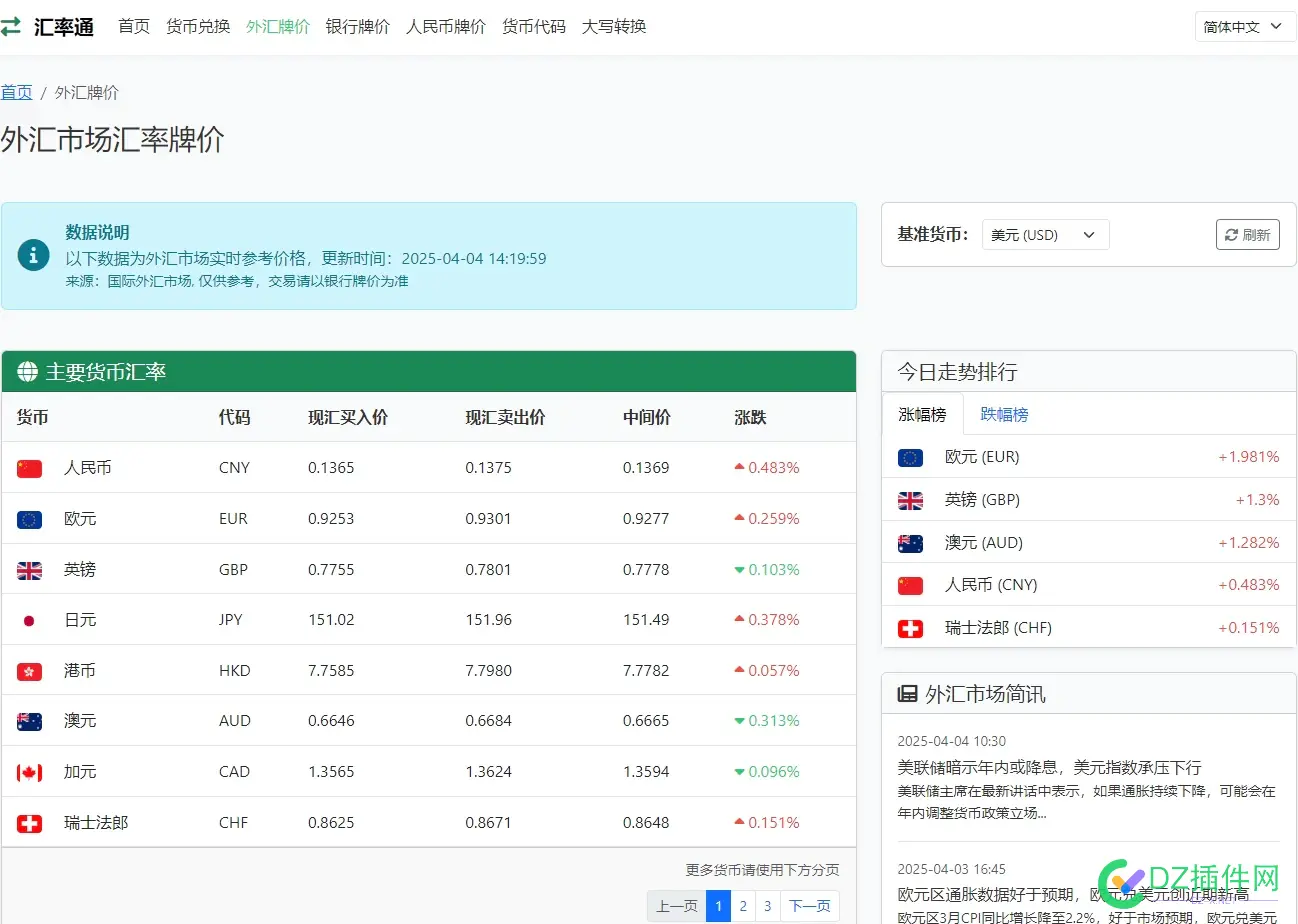Click the Australia flag beside 澳元 (AUD)
This screenshot has width=1298, height=924.
[909, 542]
